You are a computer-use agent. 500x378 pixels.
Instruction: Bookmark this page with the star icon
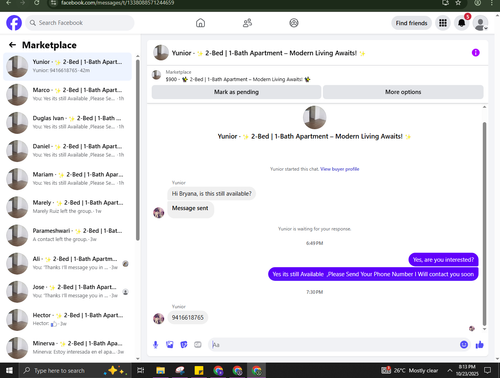[458, 3]
